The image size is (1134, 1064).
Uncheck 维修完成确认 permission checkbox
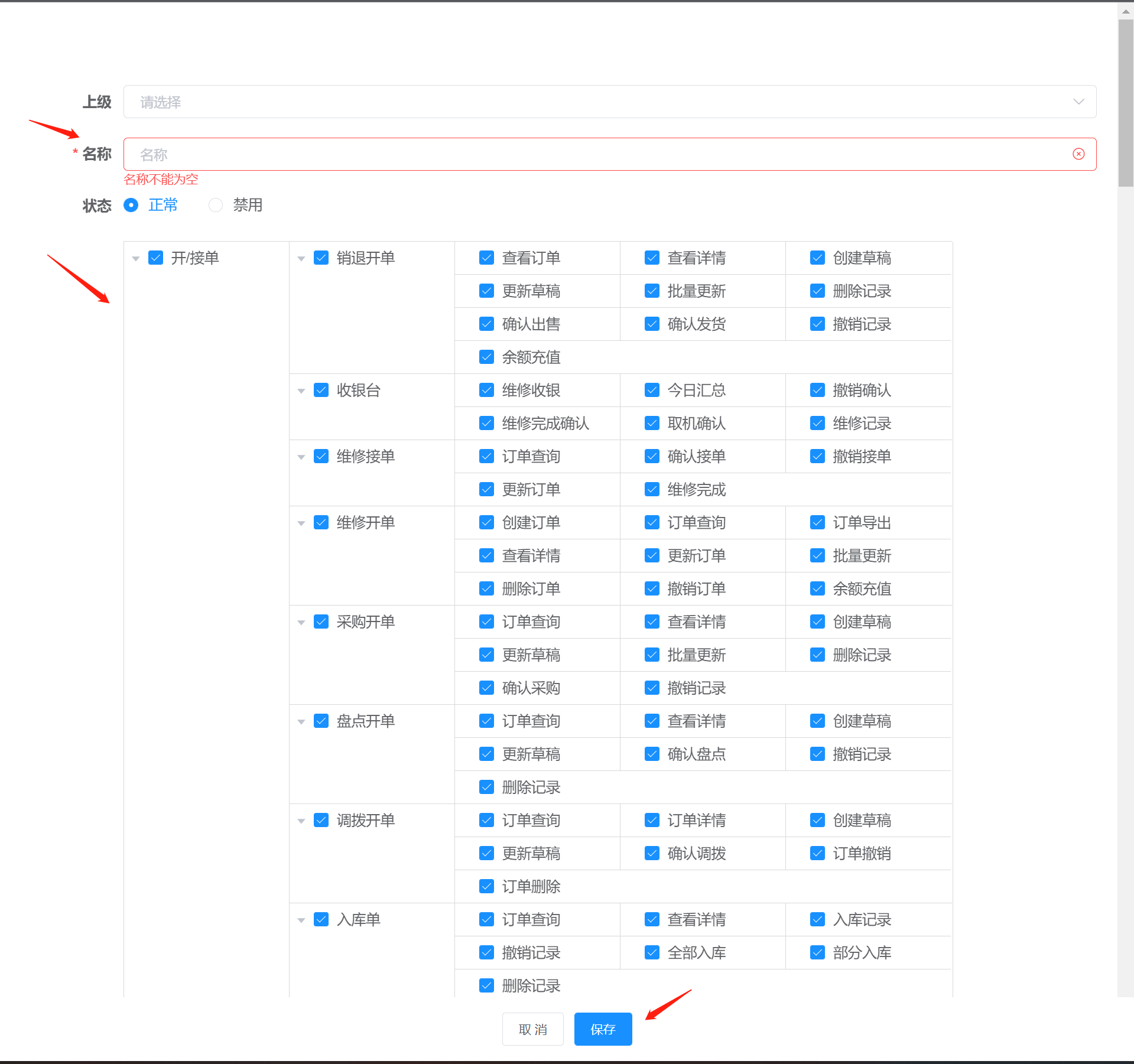(x=487, y=423)
